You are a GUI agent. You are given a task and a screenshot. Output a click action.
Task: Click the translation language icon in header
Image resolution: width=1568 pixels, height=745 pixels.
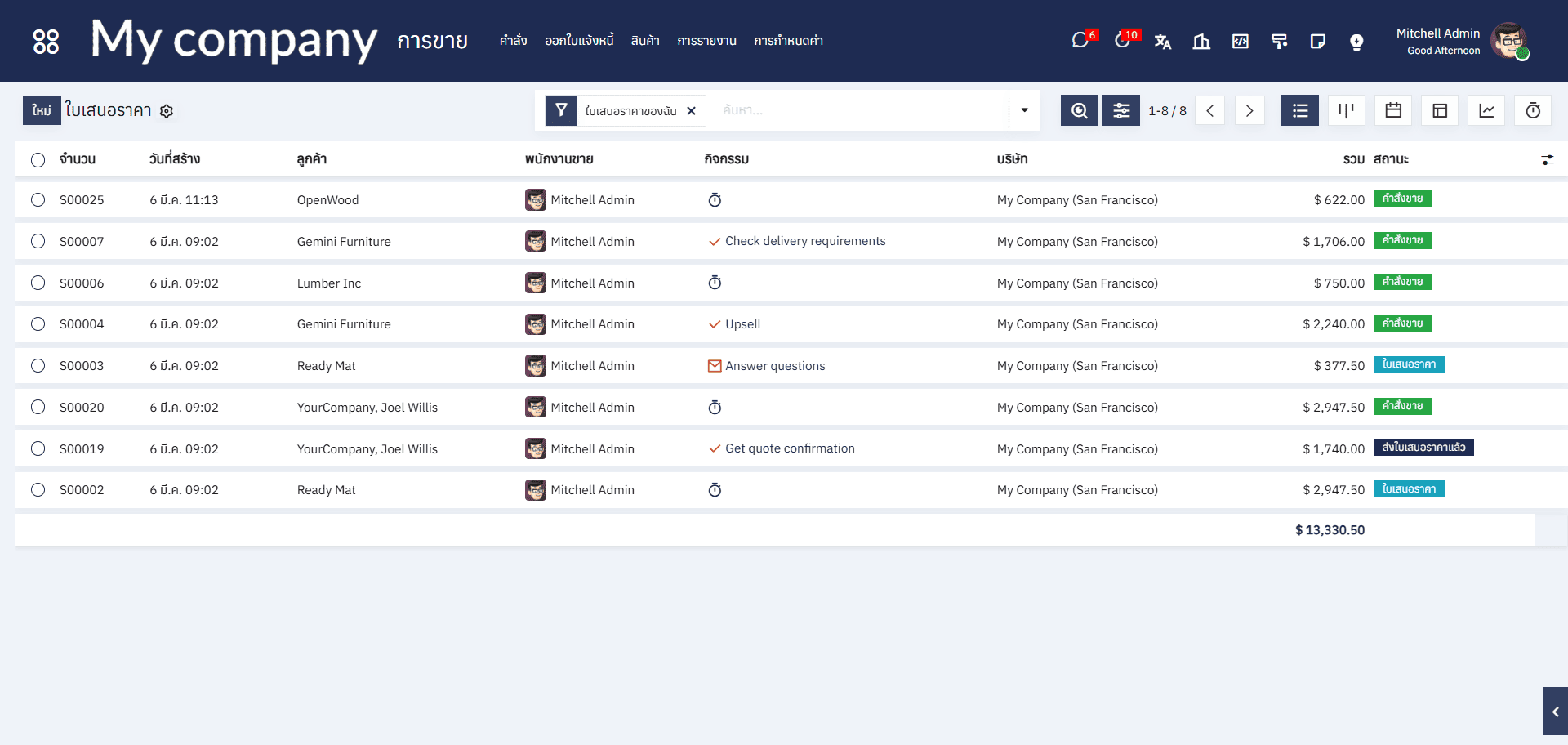(x=1163, y=42)
